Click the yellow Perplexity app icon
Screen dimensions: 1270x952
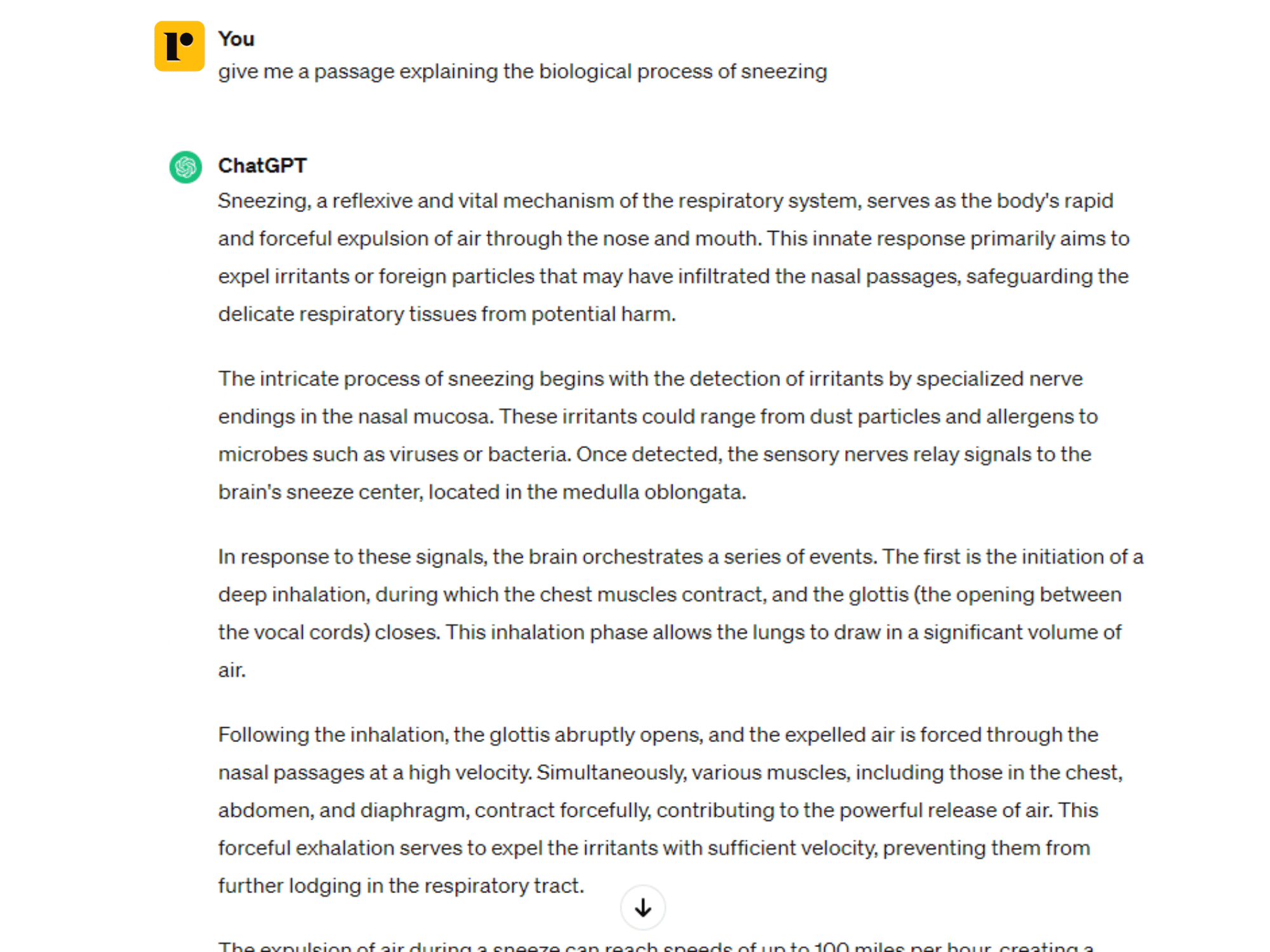click(180, 47)
